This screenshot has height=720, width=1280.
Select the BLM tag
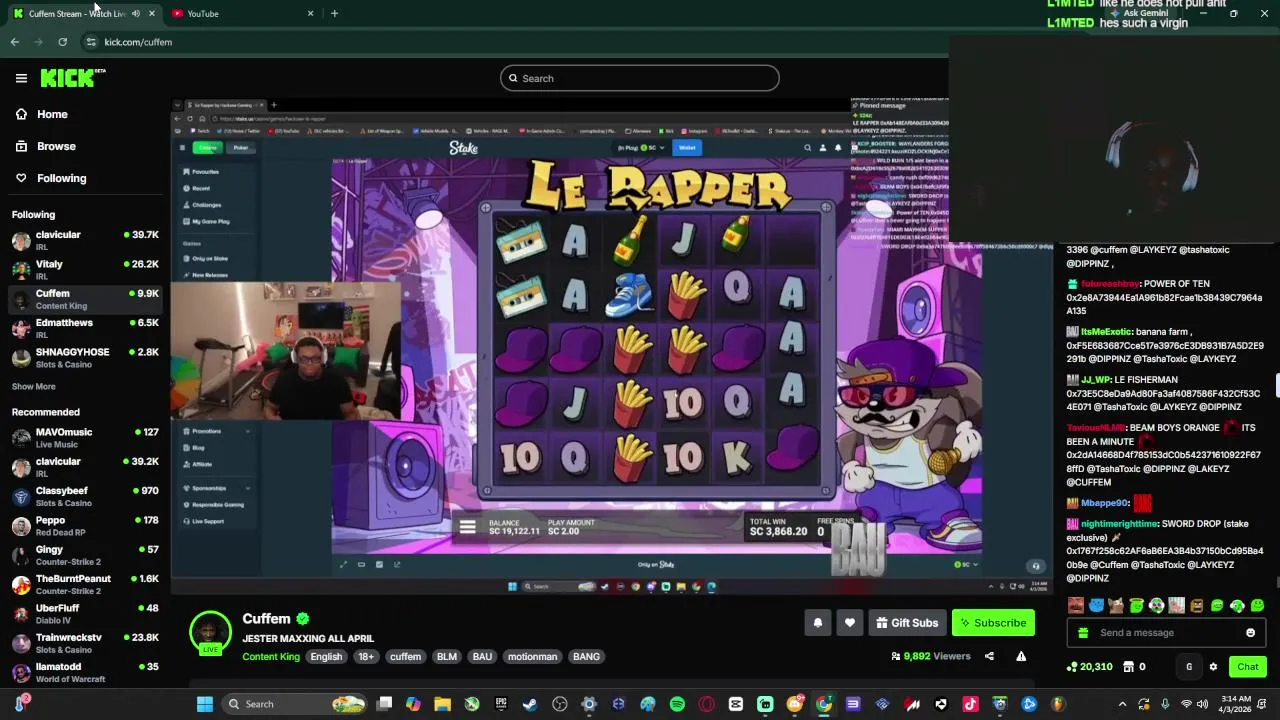[x=447, y=657]
